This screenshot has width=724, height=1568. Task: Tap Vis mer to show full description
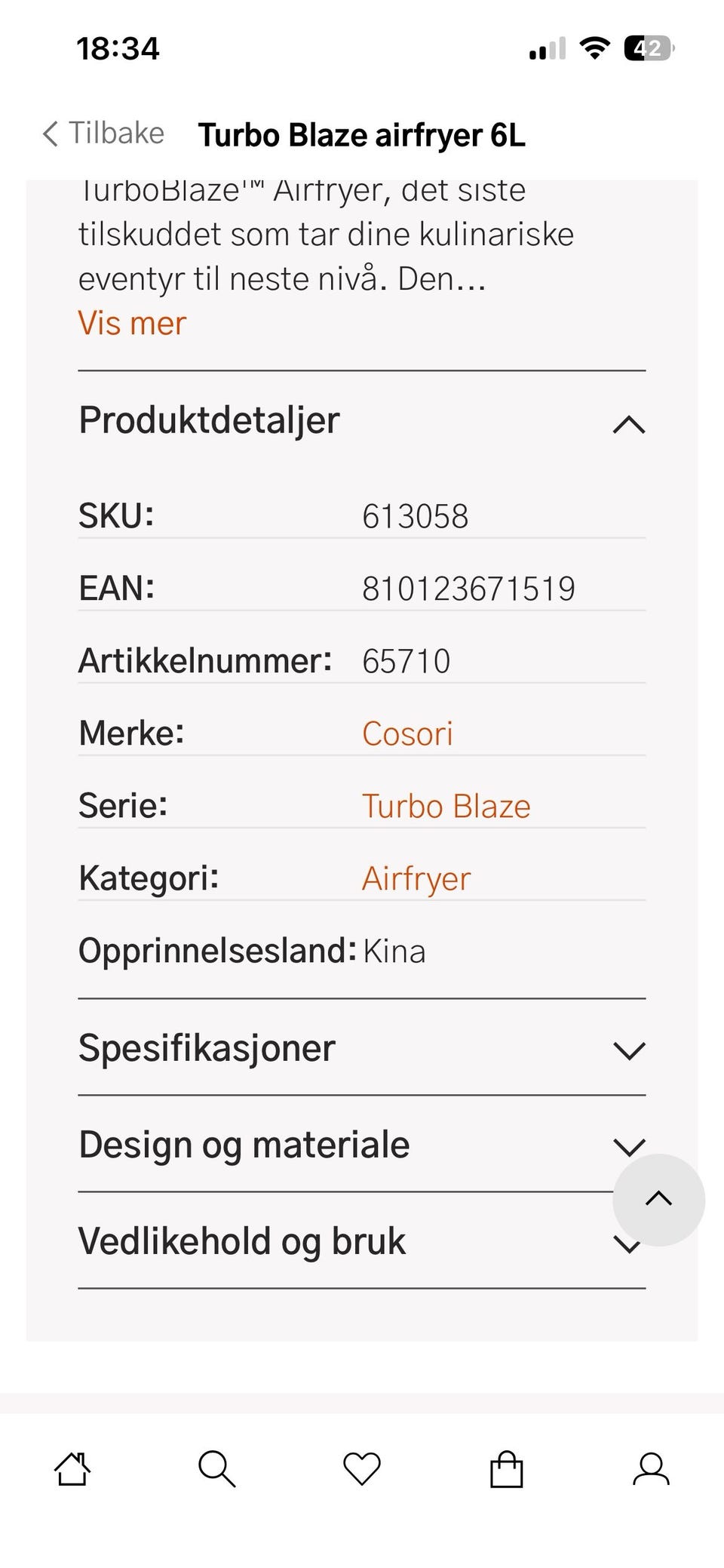tap(132, 324)
